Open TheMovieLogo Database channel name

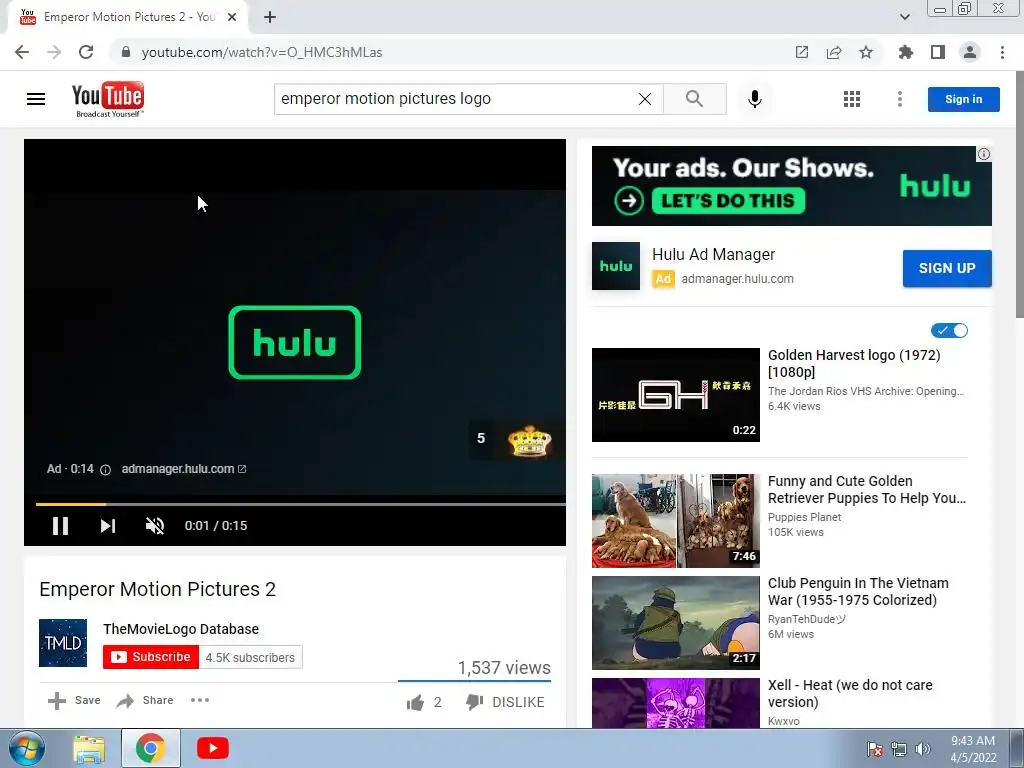181,629
